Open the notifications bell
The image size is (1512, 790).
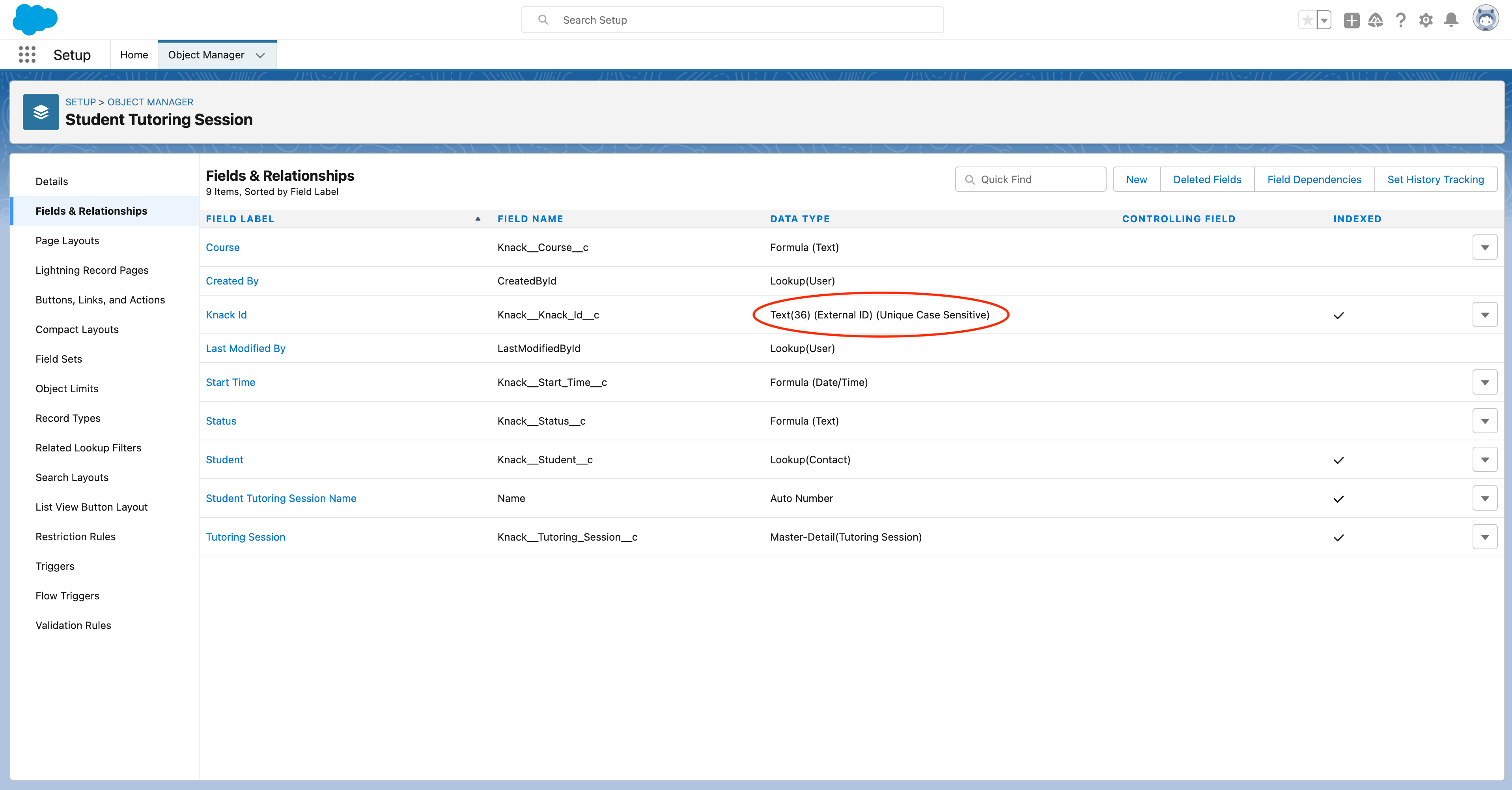click(1451, 19)
